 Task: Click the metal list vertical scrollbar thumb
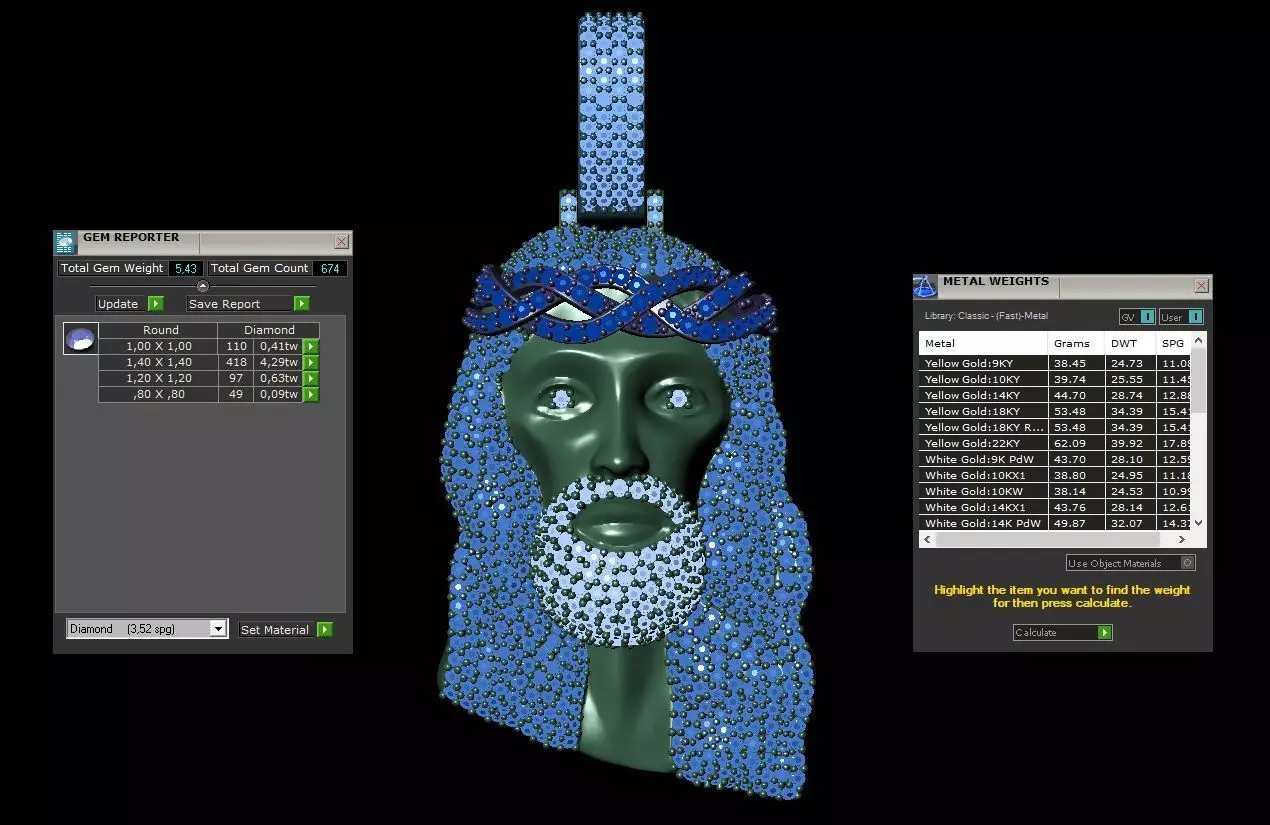[x=1199, y=381]
